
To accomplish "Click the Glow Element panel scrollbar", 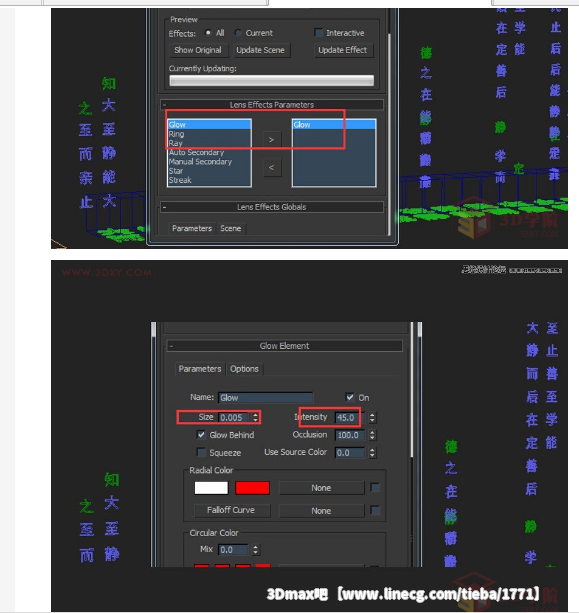I will (x=412, y=391).
